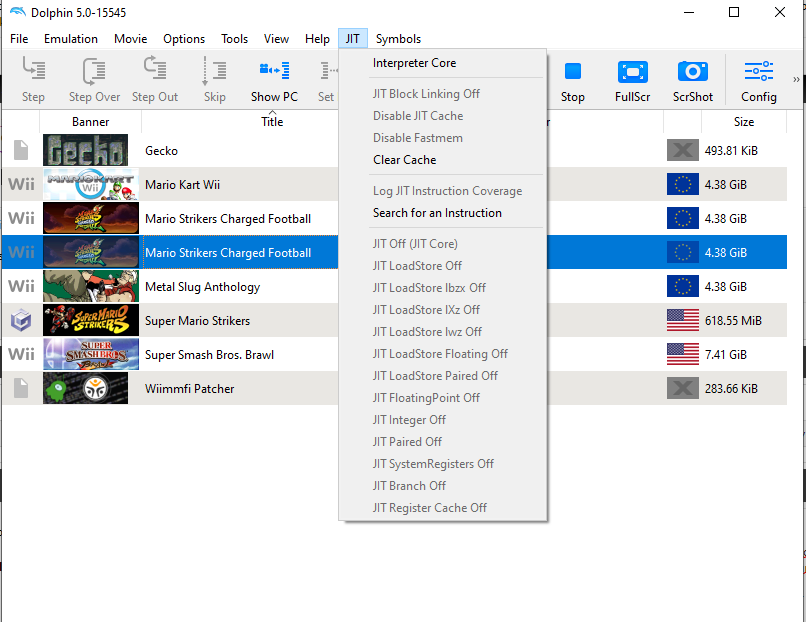Image resolution: width=806 pixels, height=622 pixels.
Task: Select JIT Branch Off entry
Action: coord(443,486)
